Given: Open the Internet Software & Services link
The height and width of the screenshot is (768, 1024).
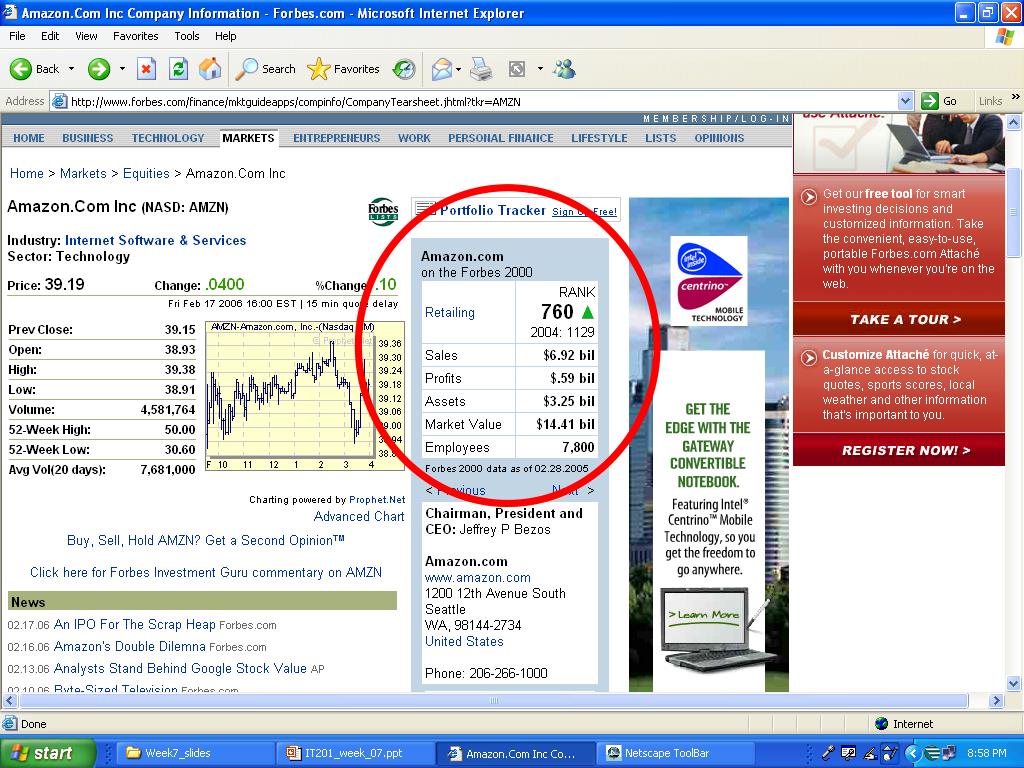Looking at the screenshot, I should coord(155,240).
